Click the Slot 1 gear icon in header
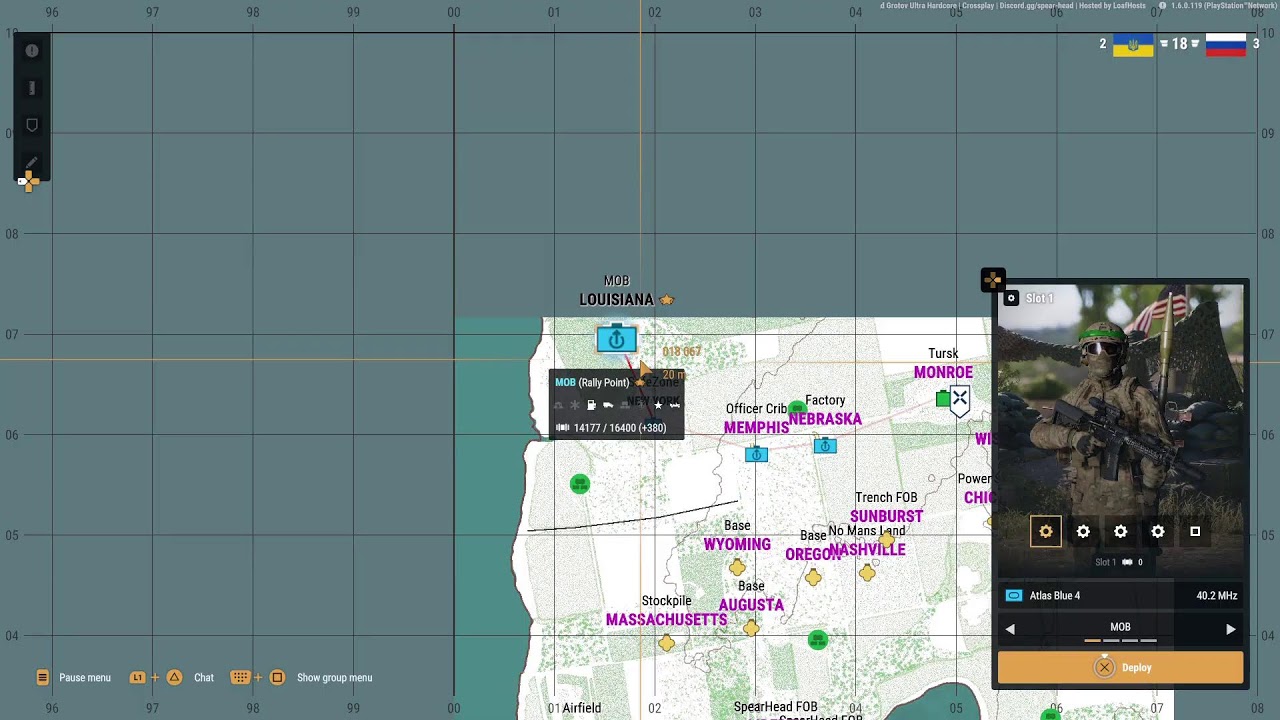Viewport: 1280px width, 720px height. 1011,298
